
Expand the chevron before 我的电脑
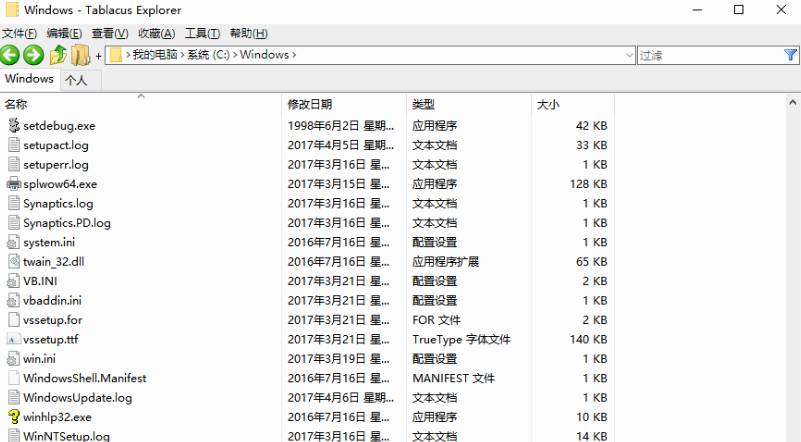(x=128, y=55)
